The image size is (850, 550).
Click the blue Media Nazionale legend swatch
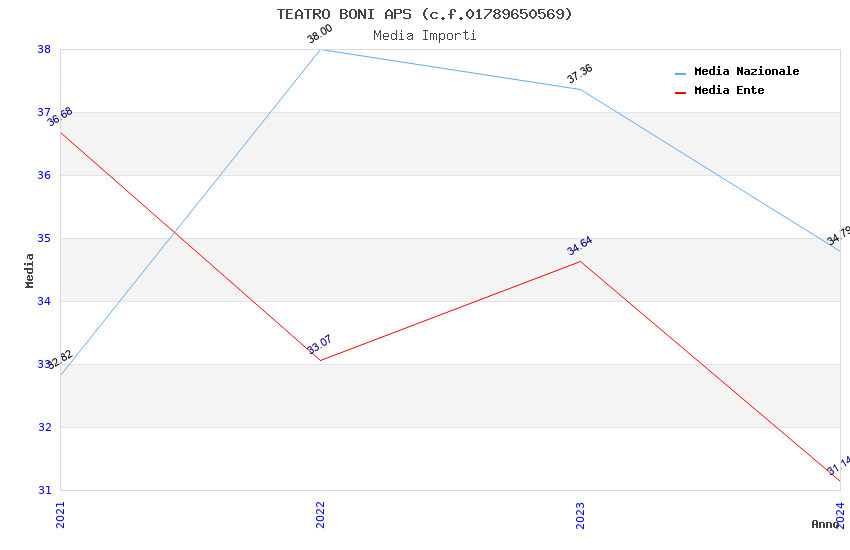point(681,73)
